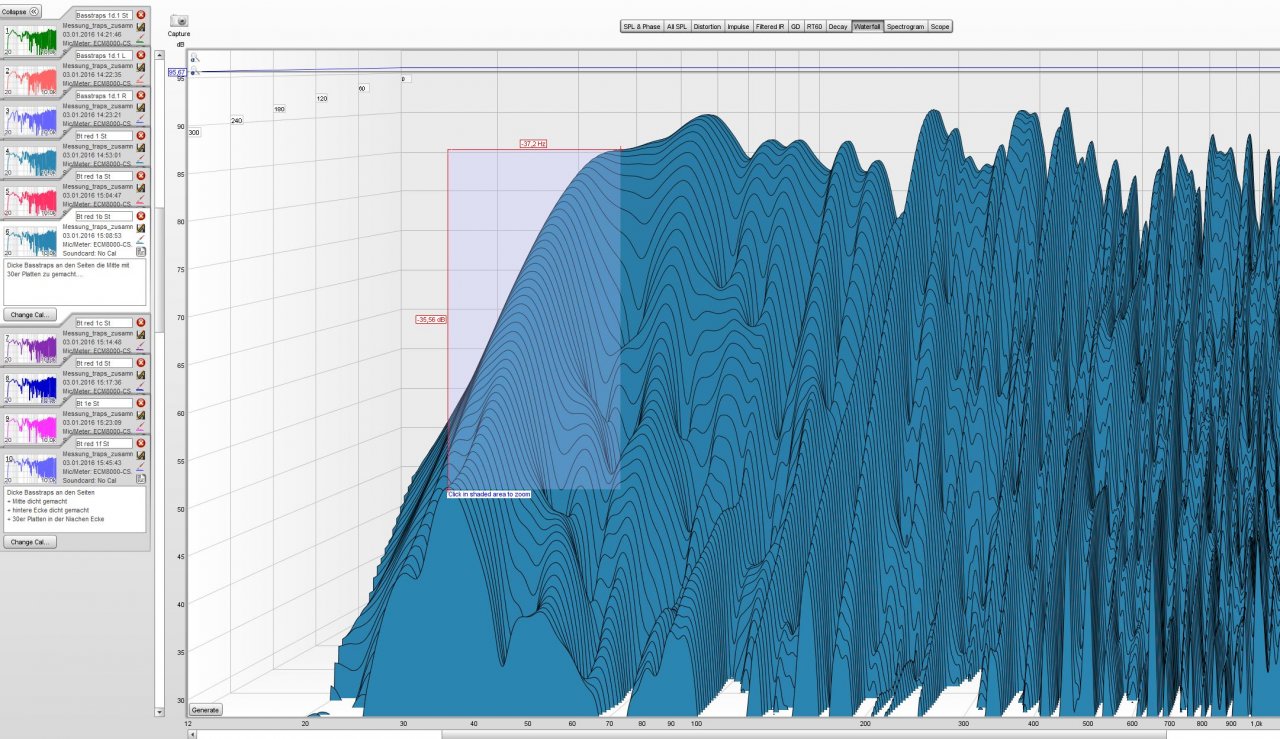
Task: Remove the Bt red 1a St measurement
Action: (x=141, y=176)
